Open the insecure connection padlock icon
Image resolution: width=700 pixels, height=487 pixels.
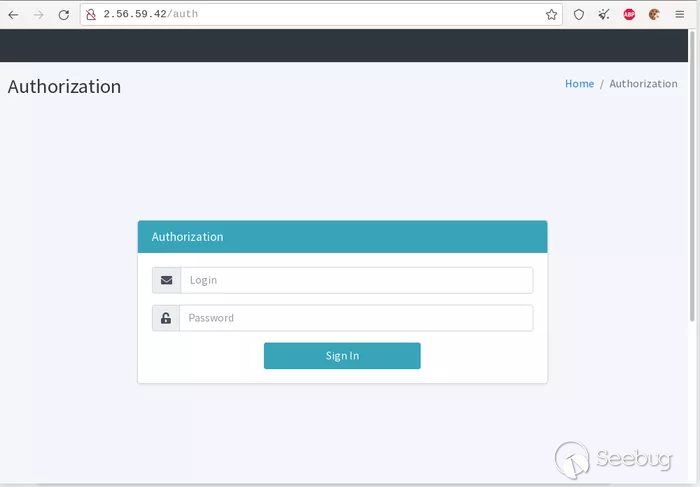point(91,15)
